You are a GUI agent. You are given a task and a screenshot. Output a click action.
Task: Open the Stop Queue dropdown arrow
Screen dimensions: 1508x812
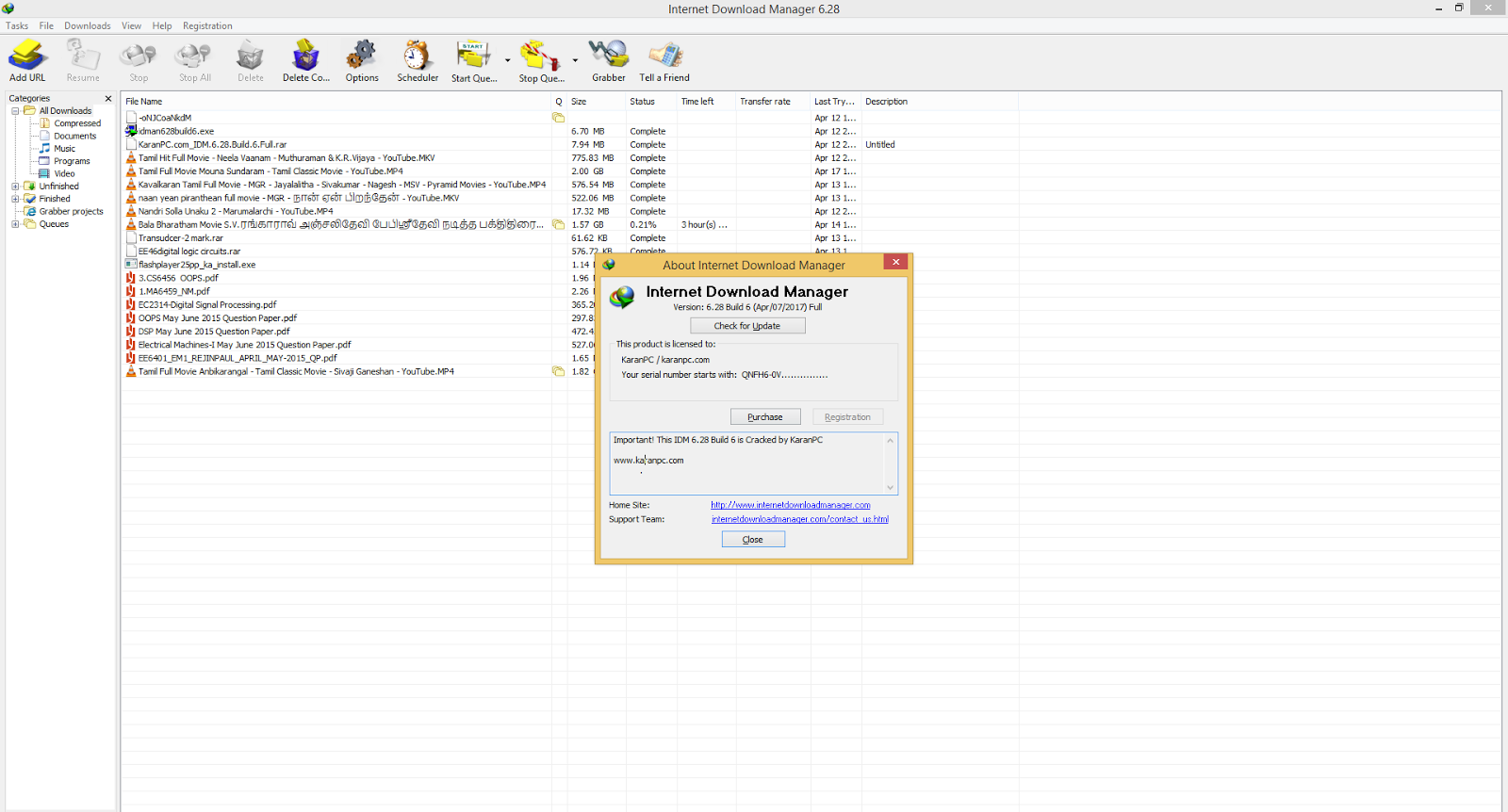pos(575,60)
